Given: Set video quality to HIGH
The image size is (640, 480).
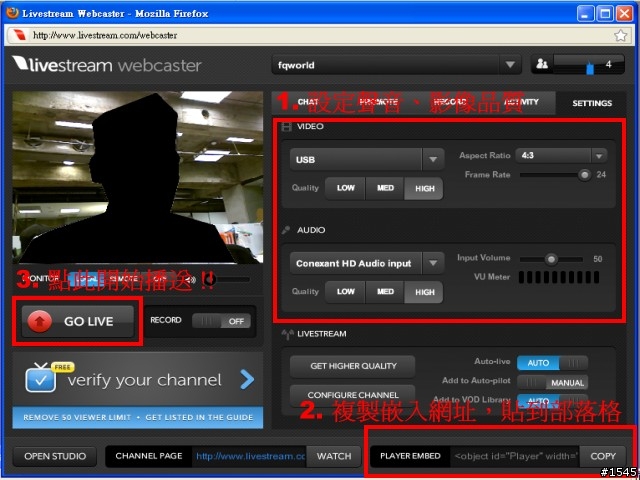Looking at the screenshot, I should pos(424,188).
